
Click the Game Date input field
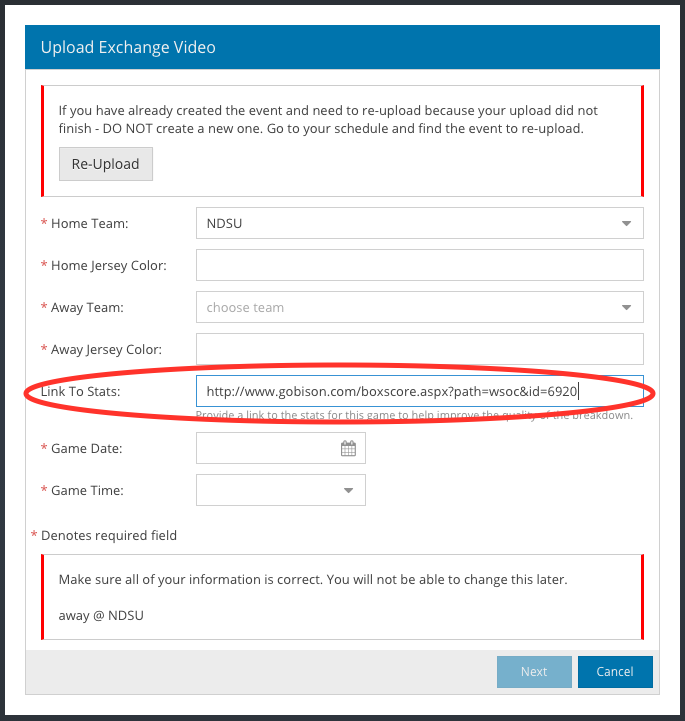pos(281,448)
